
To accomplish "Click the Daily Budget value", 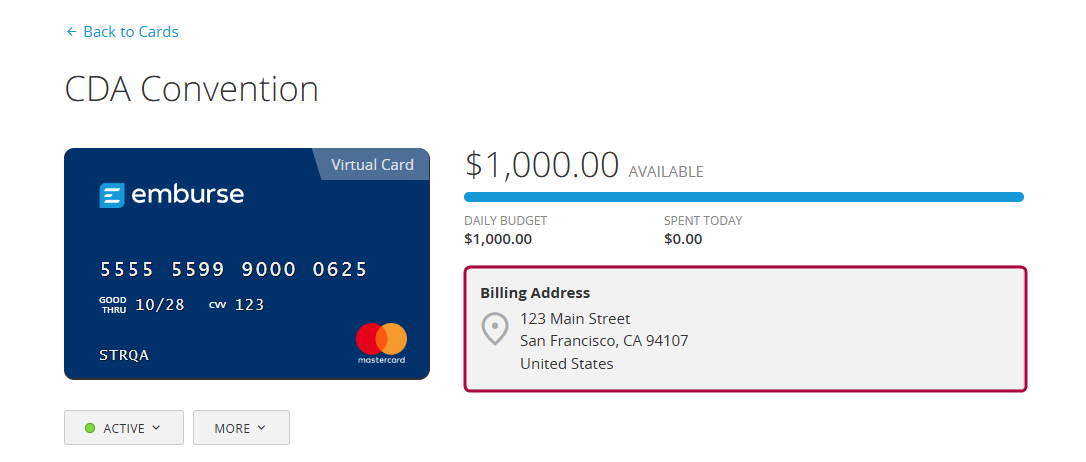I will point(498,239).
